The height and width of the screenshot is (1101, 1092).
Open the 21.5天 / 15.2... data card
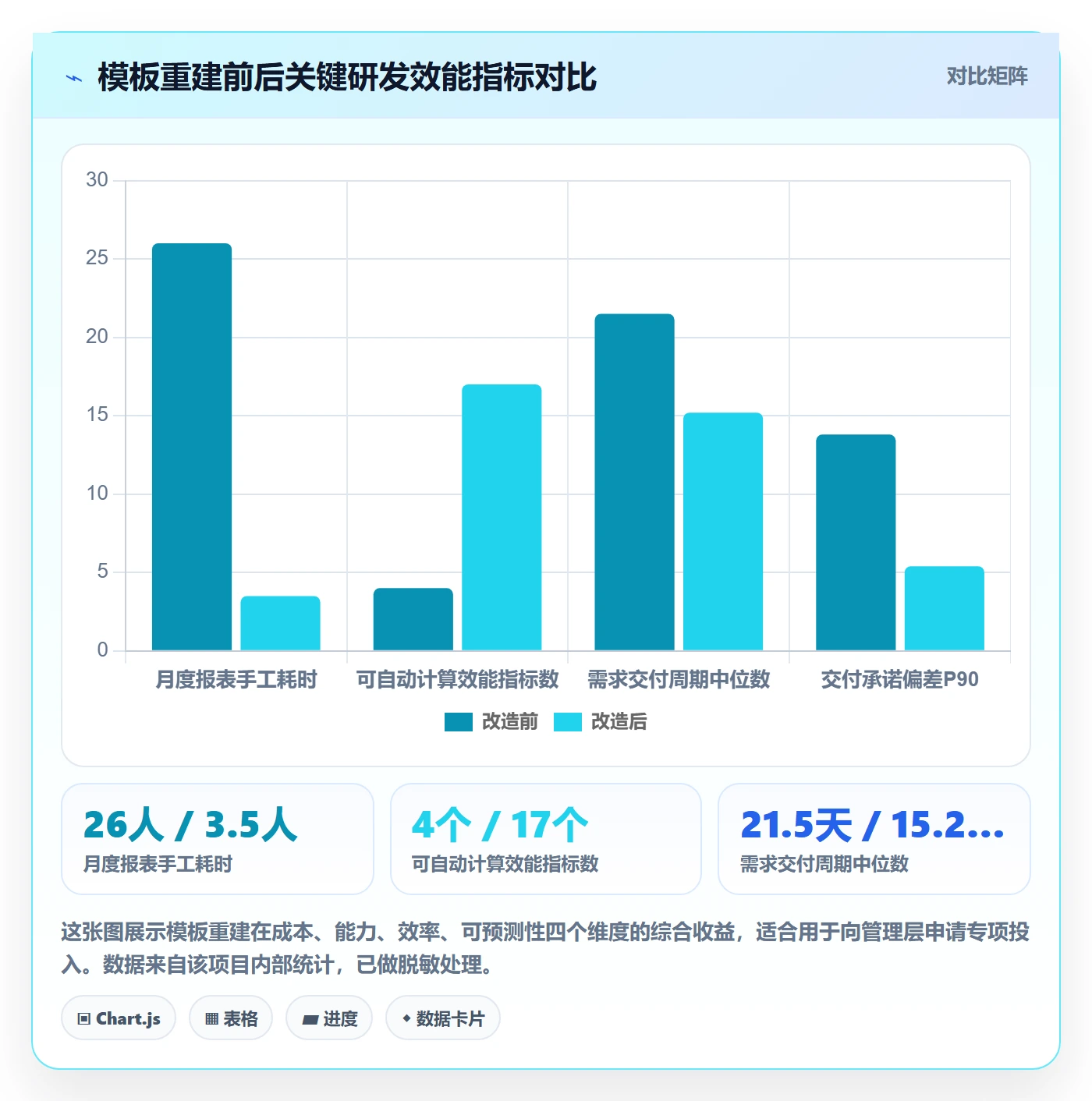(874, 839)
